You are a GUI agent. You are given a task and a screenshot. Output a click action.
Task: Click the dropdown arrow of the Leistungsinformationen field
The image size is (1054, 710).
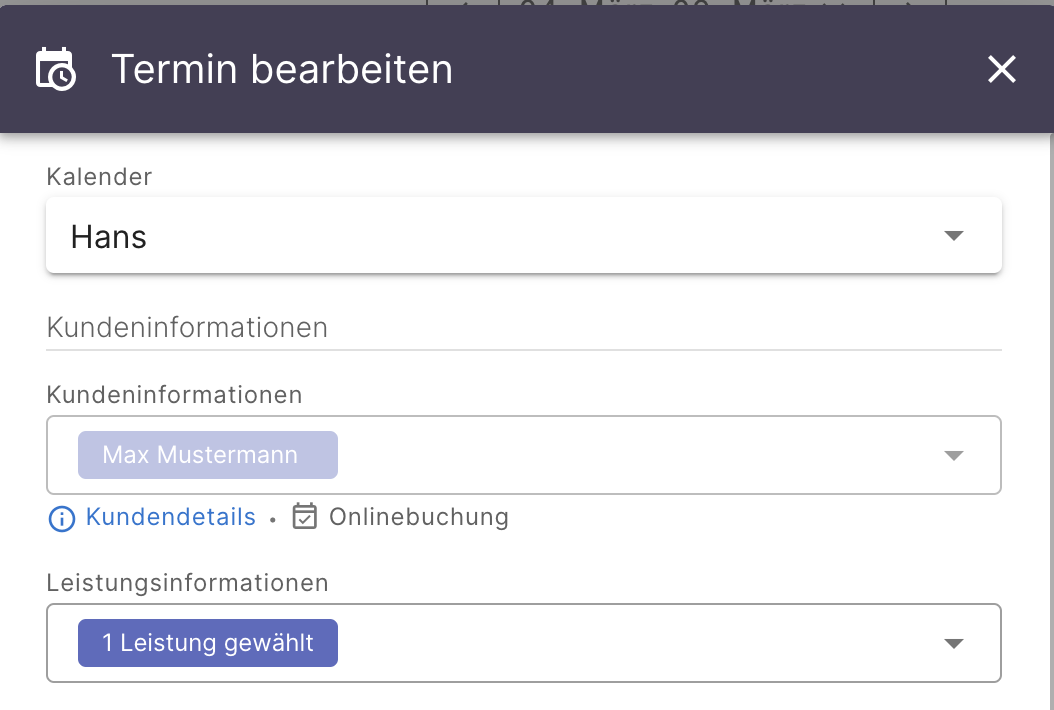click(954, 643)
